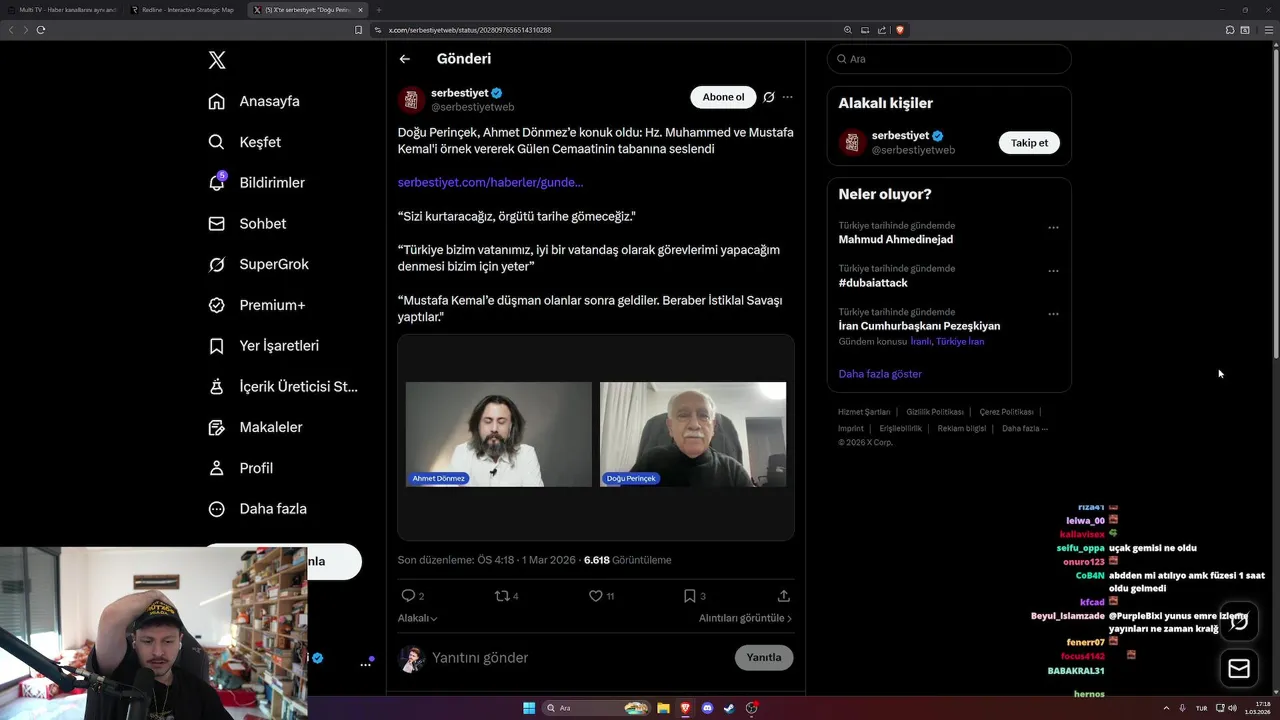Go to Anasayfa (Home) in the sidebar

click(x=254, y=101)
